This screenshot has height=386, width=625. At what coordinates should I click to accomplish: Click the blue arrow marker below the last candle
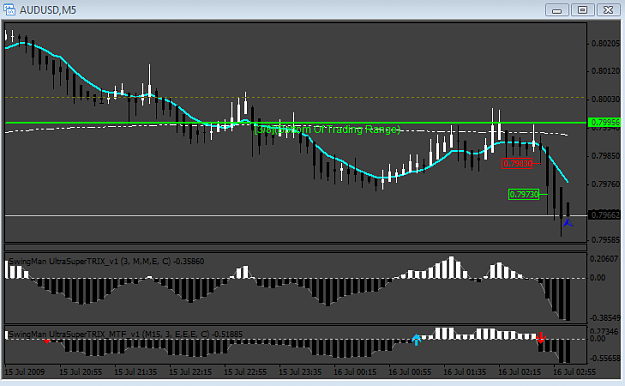click(x=568, y=223)
